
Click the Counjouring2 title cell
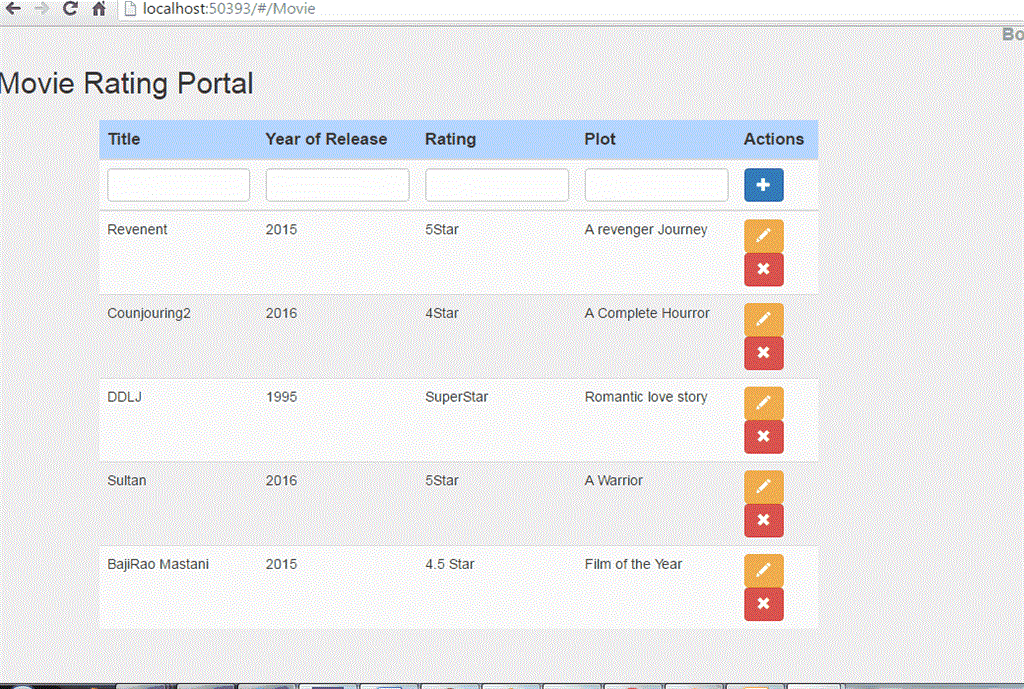149,313
